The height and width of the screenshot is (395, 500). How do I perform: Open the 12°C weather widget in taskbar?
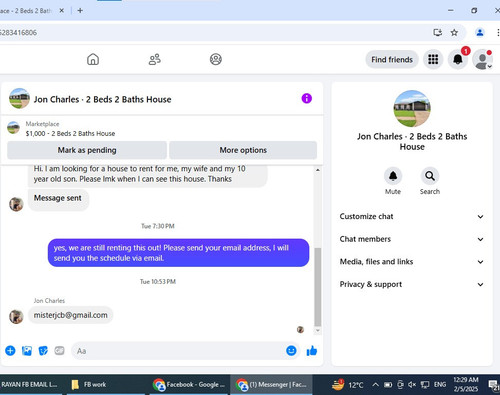[348, 385]
